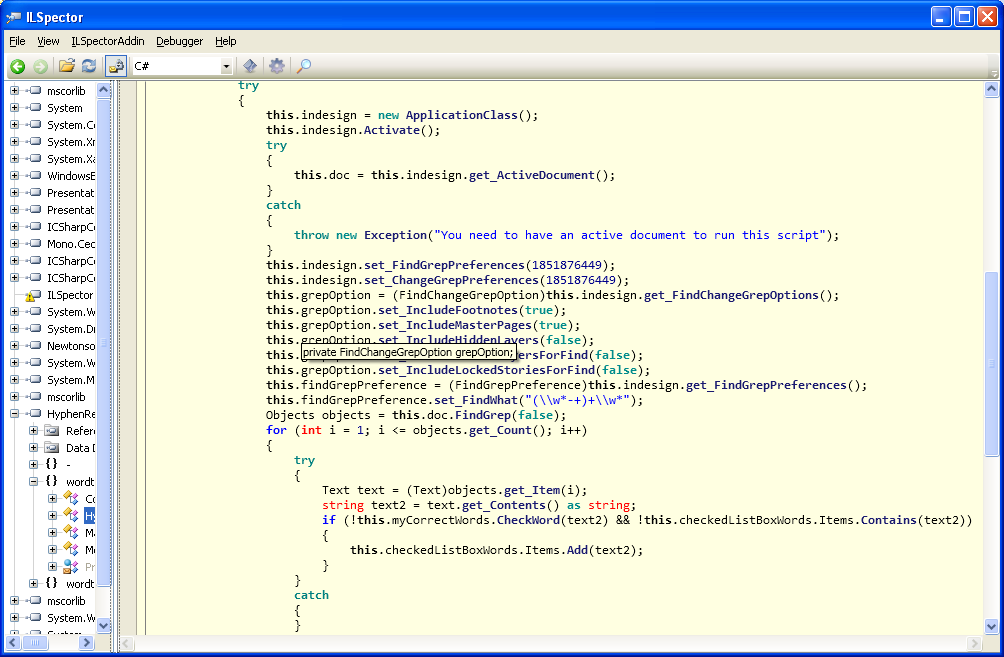Image resolution: width=1004 pixels, height=657 pixels.
Task: Go back with the green Back arrow
Action: point(17,66)
